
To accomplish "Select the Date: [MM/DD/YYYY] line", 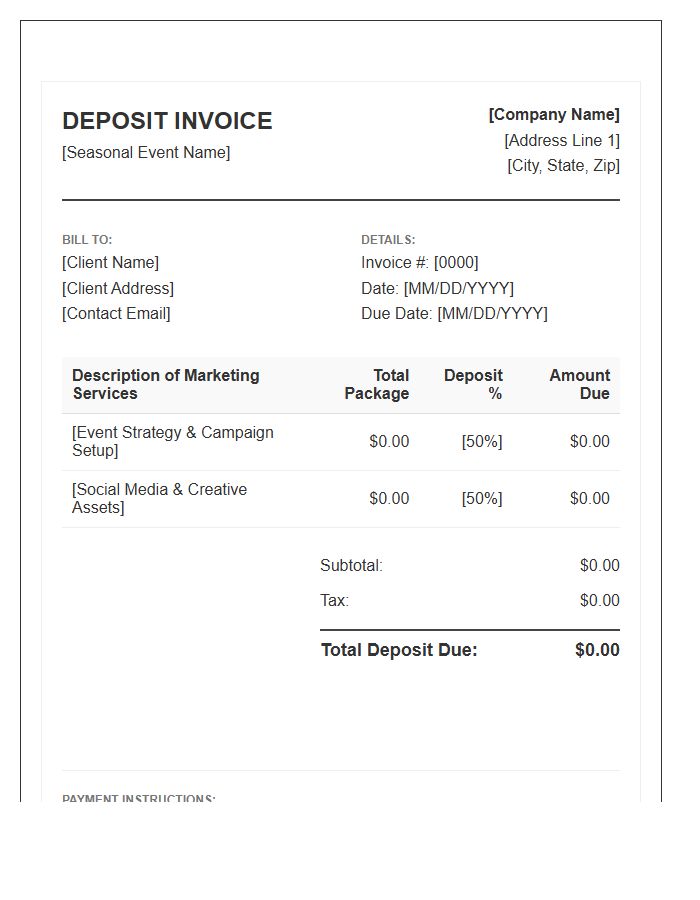I will click(437, 288).
